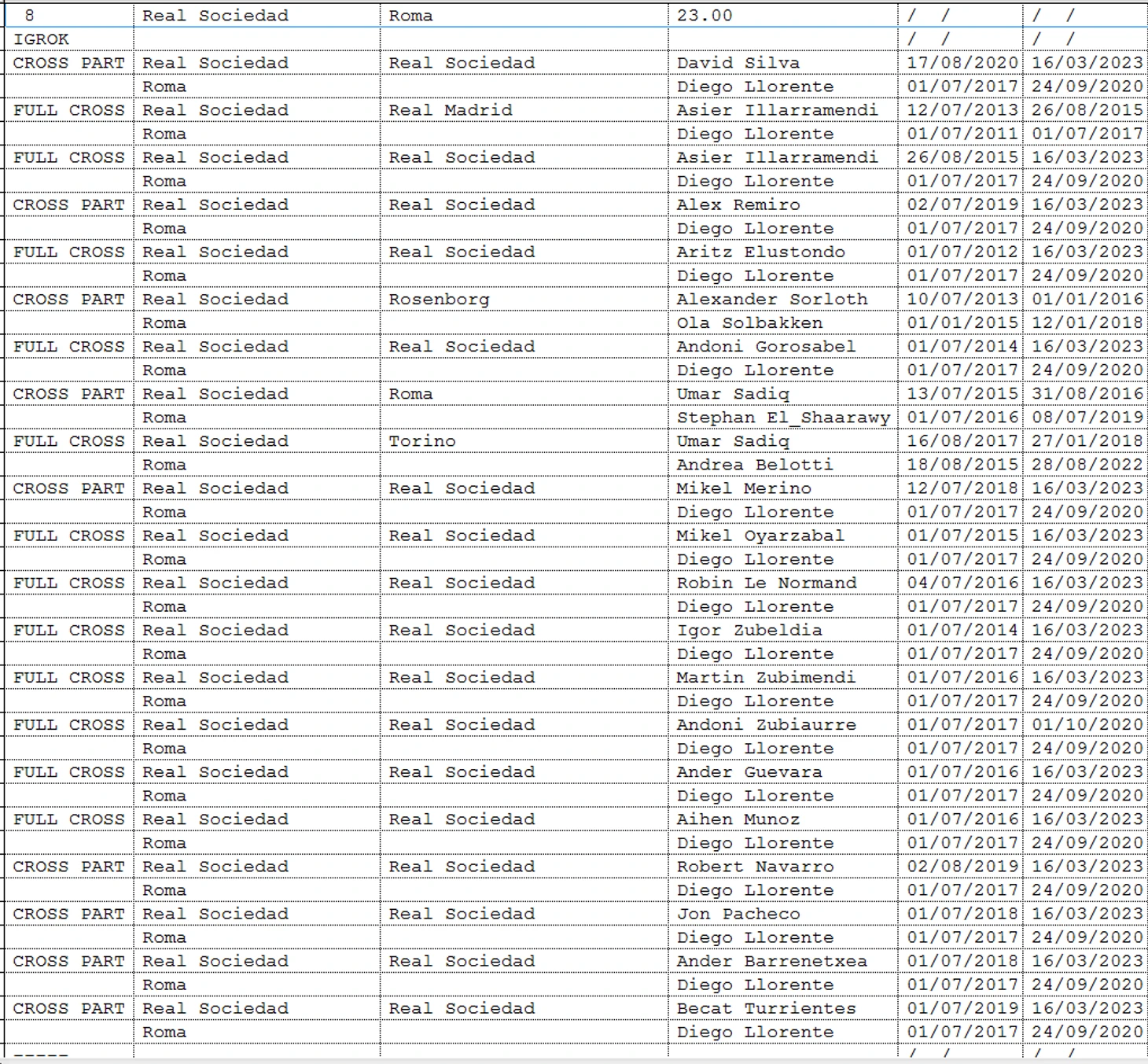Click 'CROSS PART' in the Becat Turrientes row
Screen dimensions: 1148x1064
point(69,1008)
